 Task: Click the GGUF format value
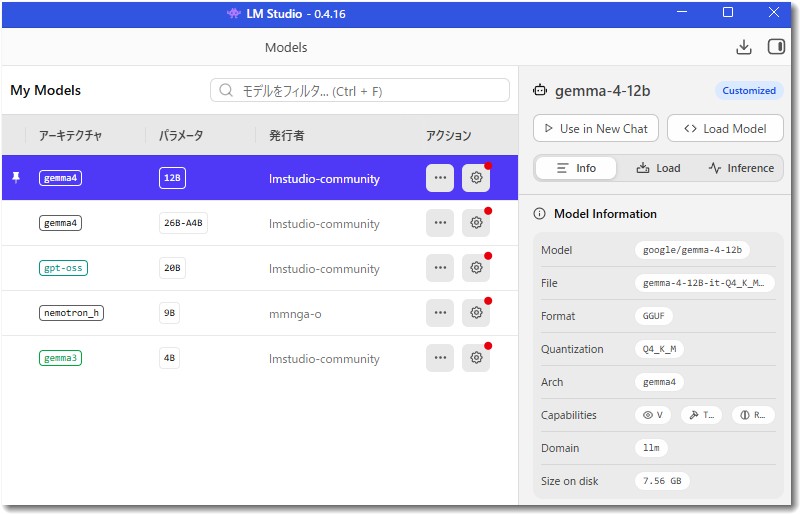[x=654, y=316]
